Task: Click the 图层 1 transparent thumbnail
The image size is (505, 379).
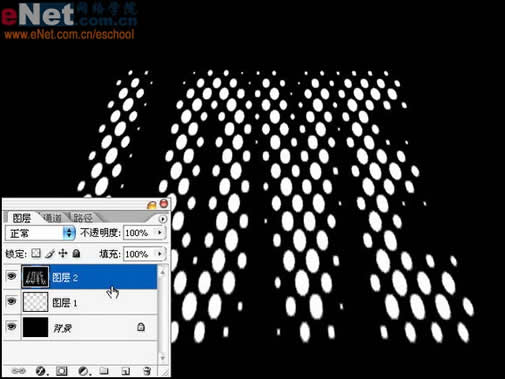Action: point(35,302)
